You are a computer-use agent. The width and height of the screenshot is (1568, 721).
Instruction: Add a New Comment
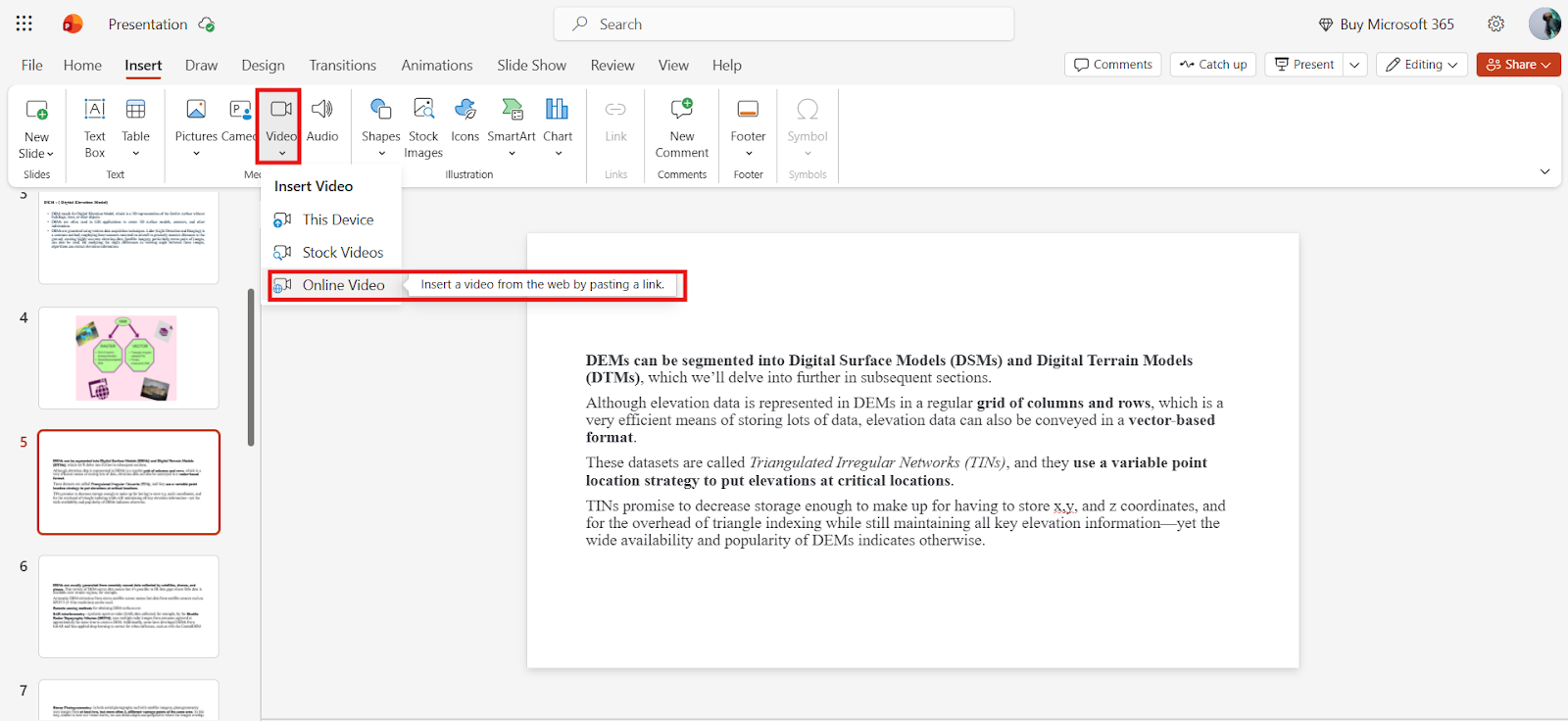(682, 128)
